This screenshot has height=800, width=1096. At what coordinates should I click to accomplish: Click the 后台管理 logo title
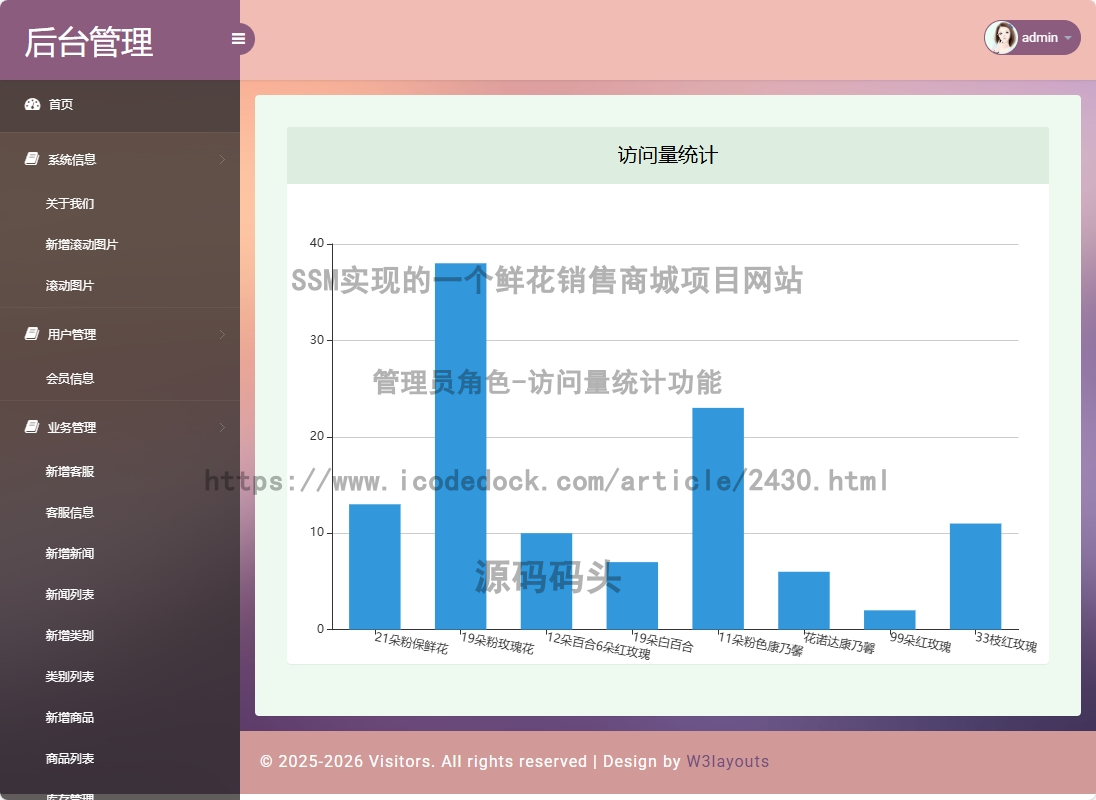click(x=89, y=41)
